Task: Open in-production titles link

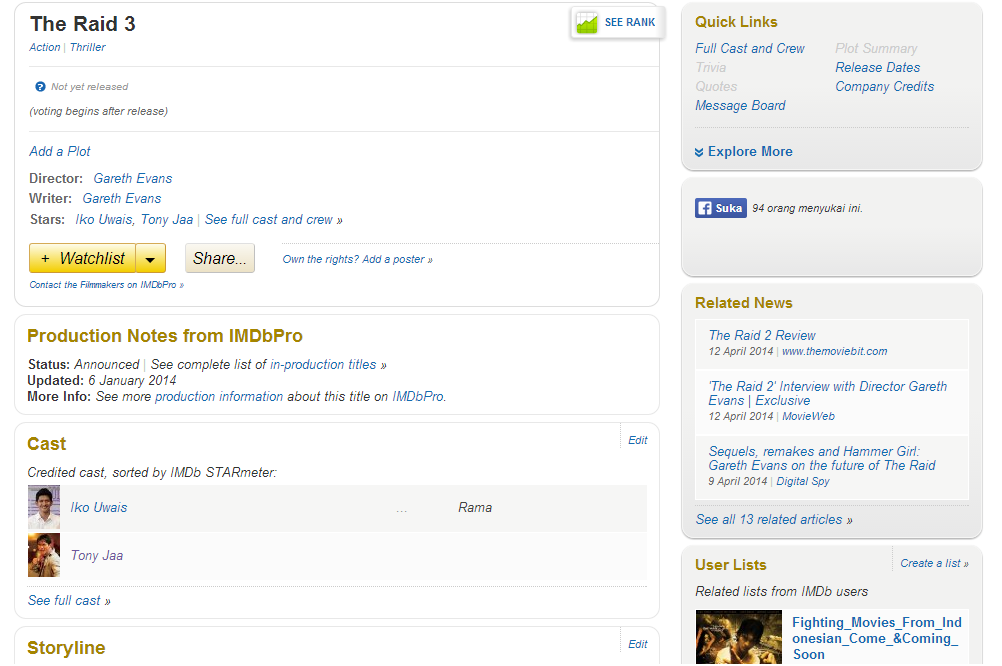Action: click(323, 364)
